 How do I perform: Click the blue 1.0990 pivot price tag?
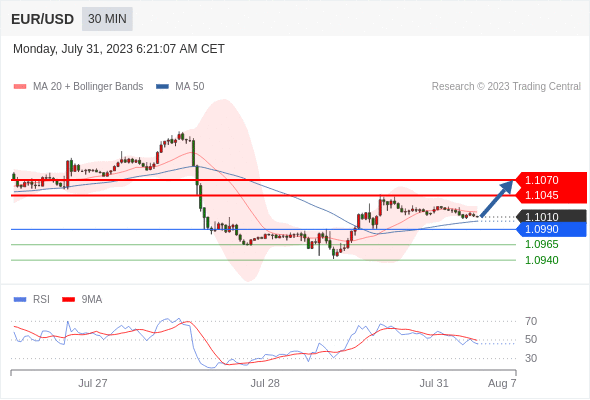pyautogui.click(x=551, y=229)
